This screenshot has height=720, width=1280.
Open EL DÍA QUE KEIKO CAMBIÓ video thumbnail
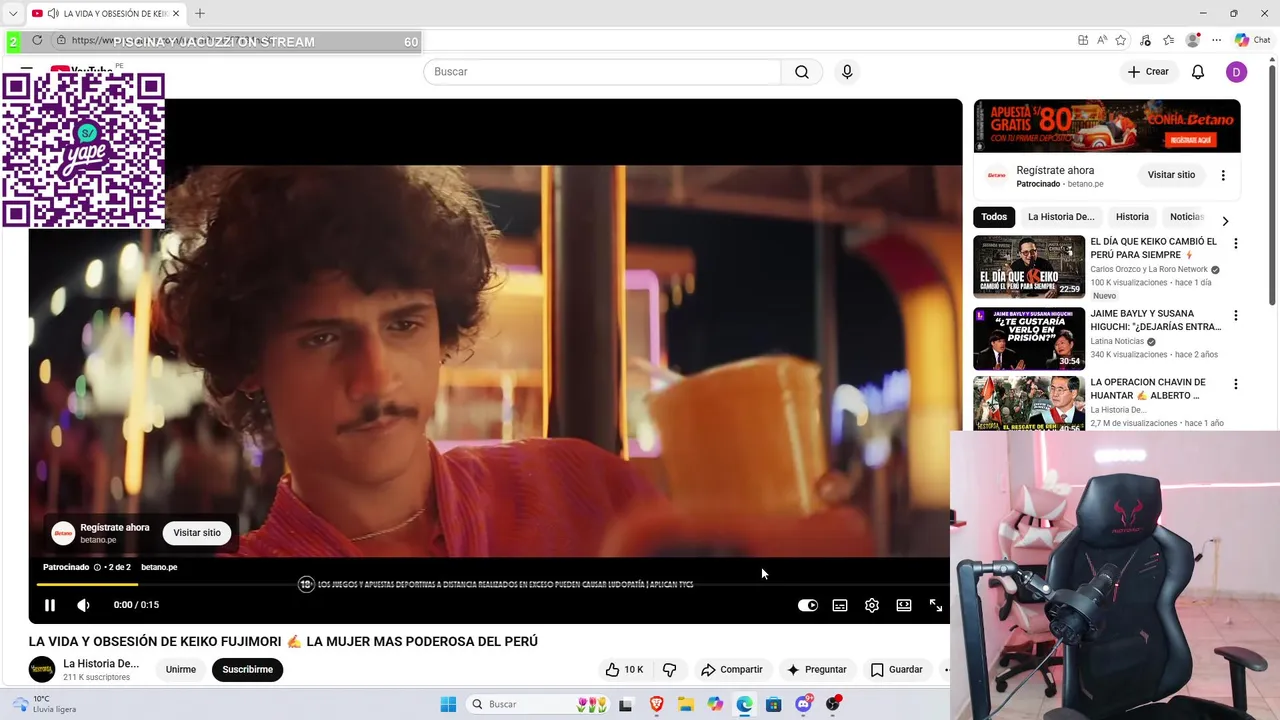pyautogui.click(x=1029, y=267)
